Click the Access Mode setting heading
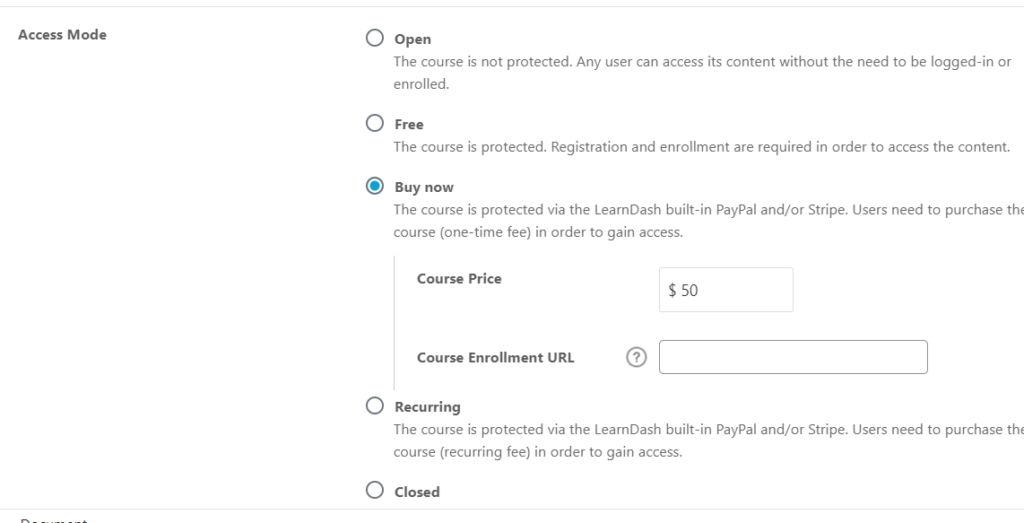 pyautogui.click(x=62, y=35)
